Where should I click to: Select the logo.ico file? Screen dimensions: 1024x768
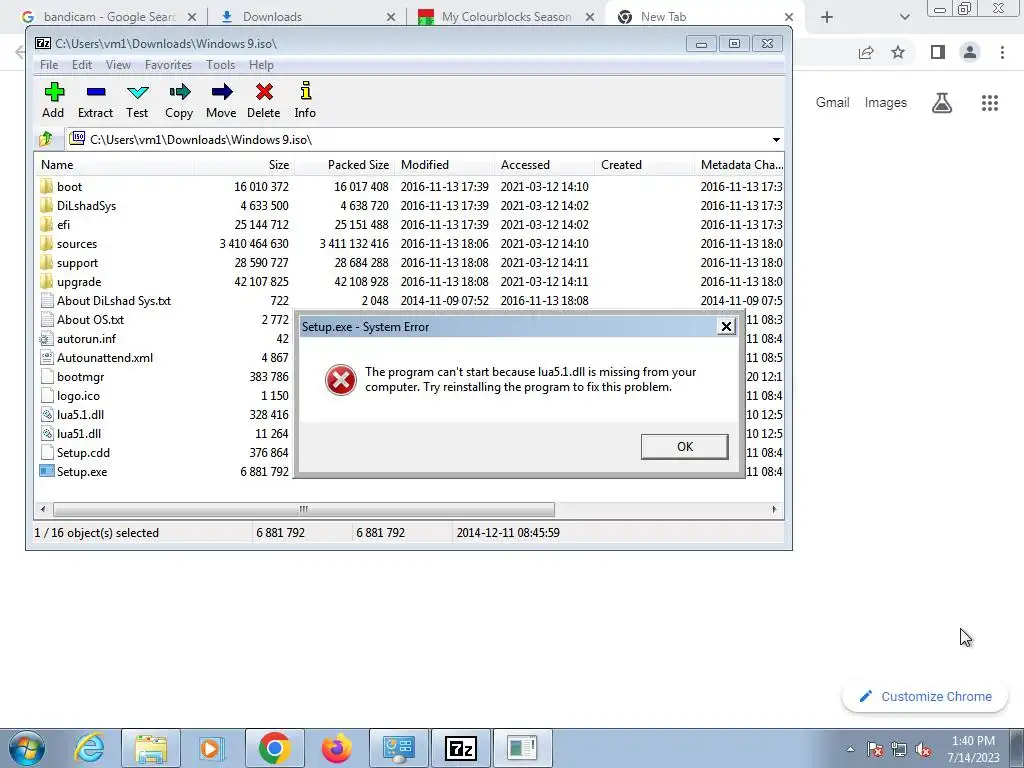pyautogui.click(x=70, y=395)
